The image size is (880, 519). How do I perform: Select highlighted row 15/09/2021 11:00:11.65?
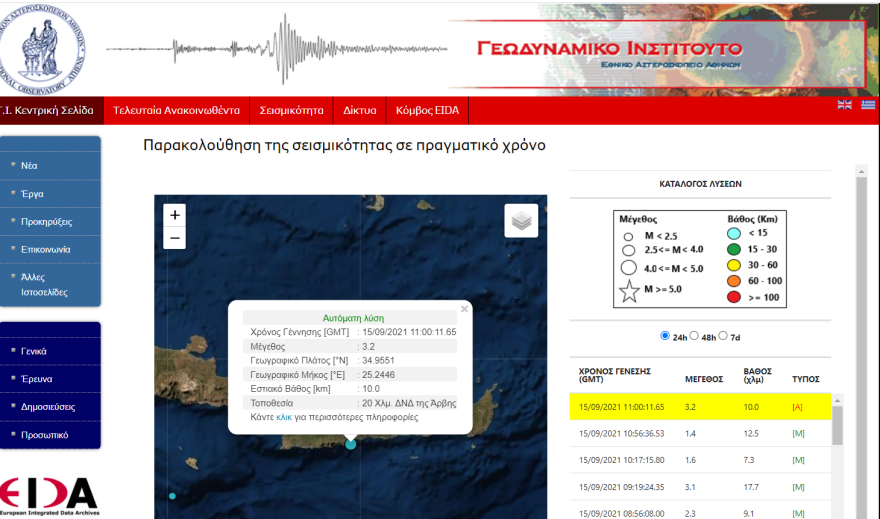[x=700, y=407]
